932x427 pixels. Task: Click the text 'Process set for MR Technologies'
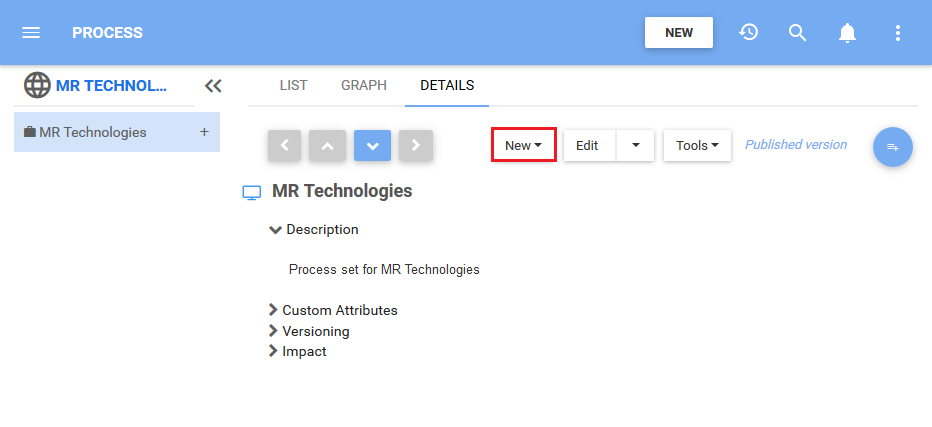click(x=384, y=269)
